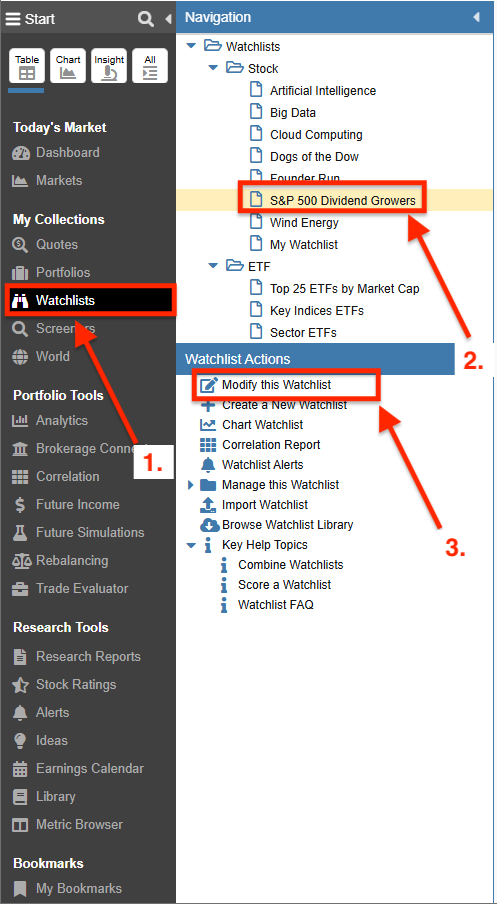Collapse the ETF folder
The height and width of the screenshot is (905, 497).
[214, 266]
